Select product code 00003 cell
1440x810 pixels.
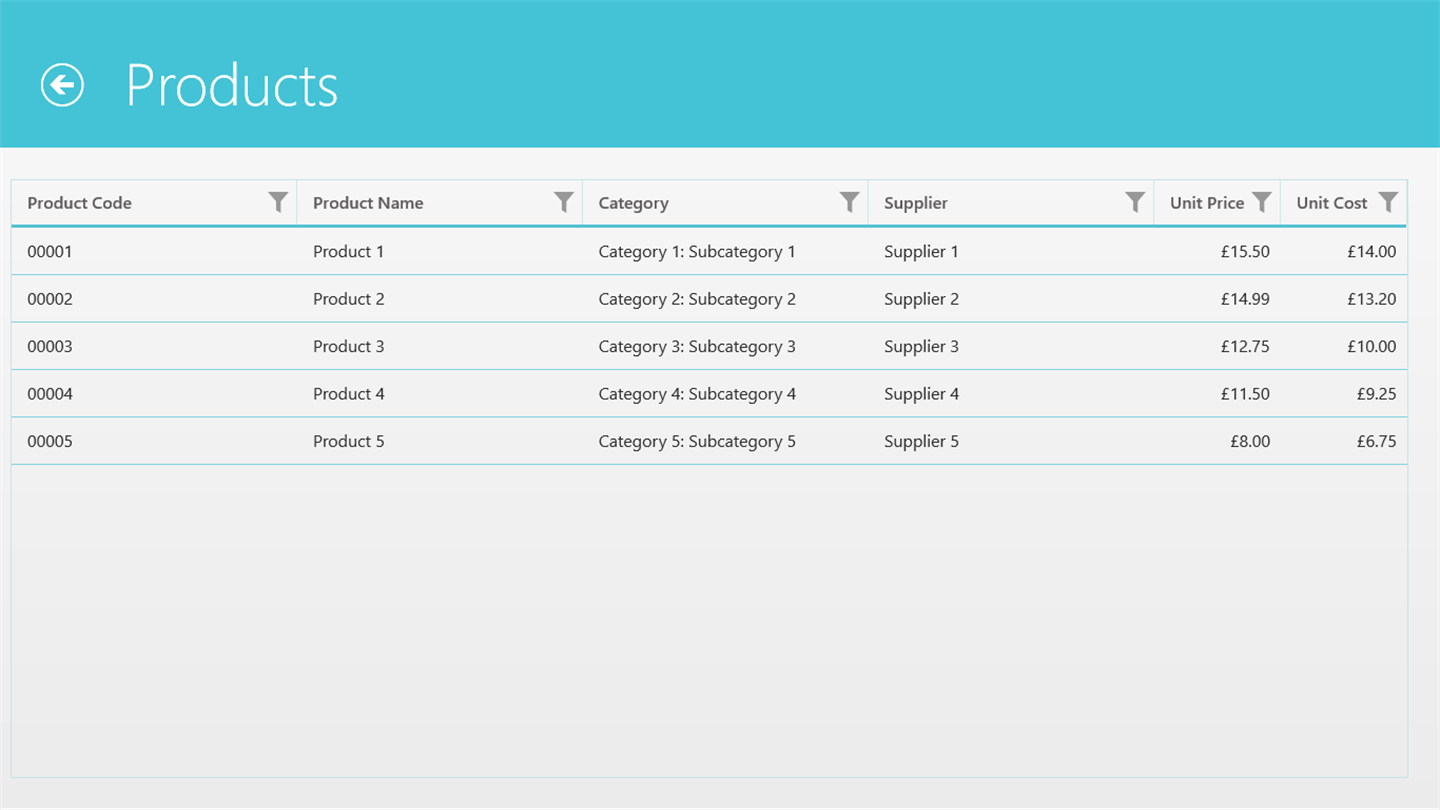[x=154, y=346]
